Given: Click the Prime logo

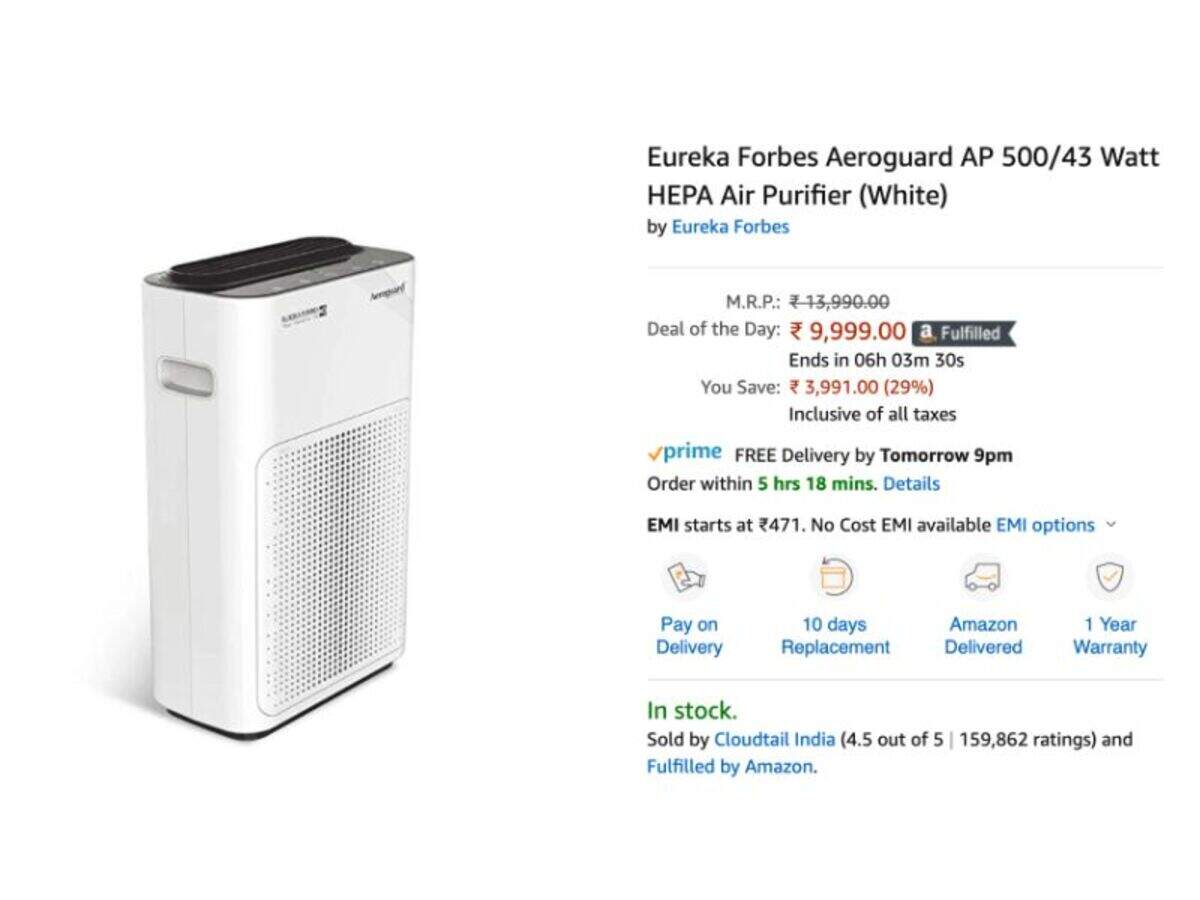Looking at the screenshot, I should click(x=684, y=453).
